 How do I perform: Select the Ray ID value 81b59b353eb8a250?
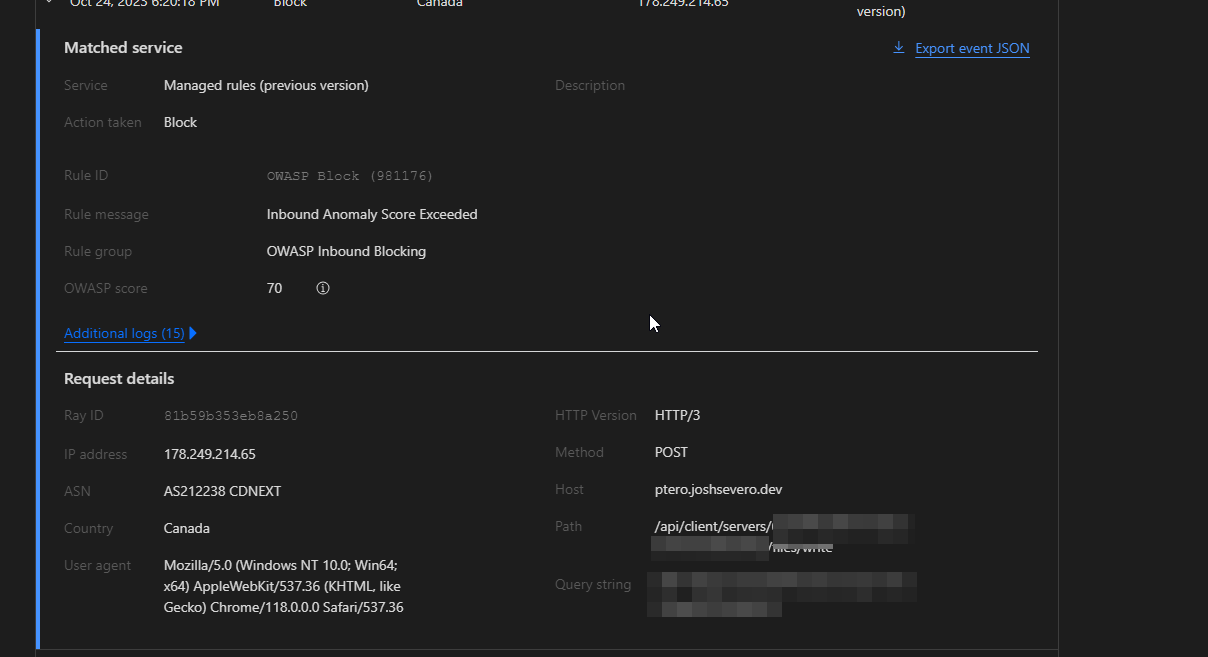pos(230,415)
